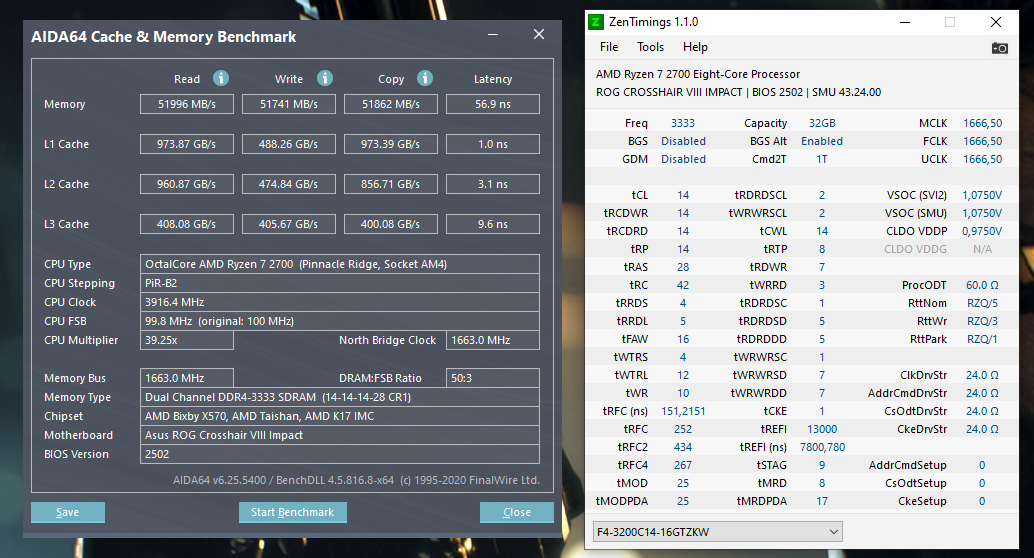Screen dimensions: 1034x558
Task: Click the BIOS Version field 2502
Action: point(340,454)
